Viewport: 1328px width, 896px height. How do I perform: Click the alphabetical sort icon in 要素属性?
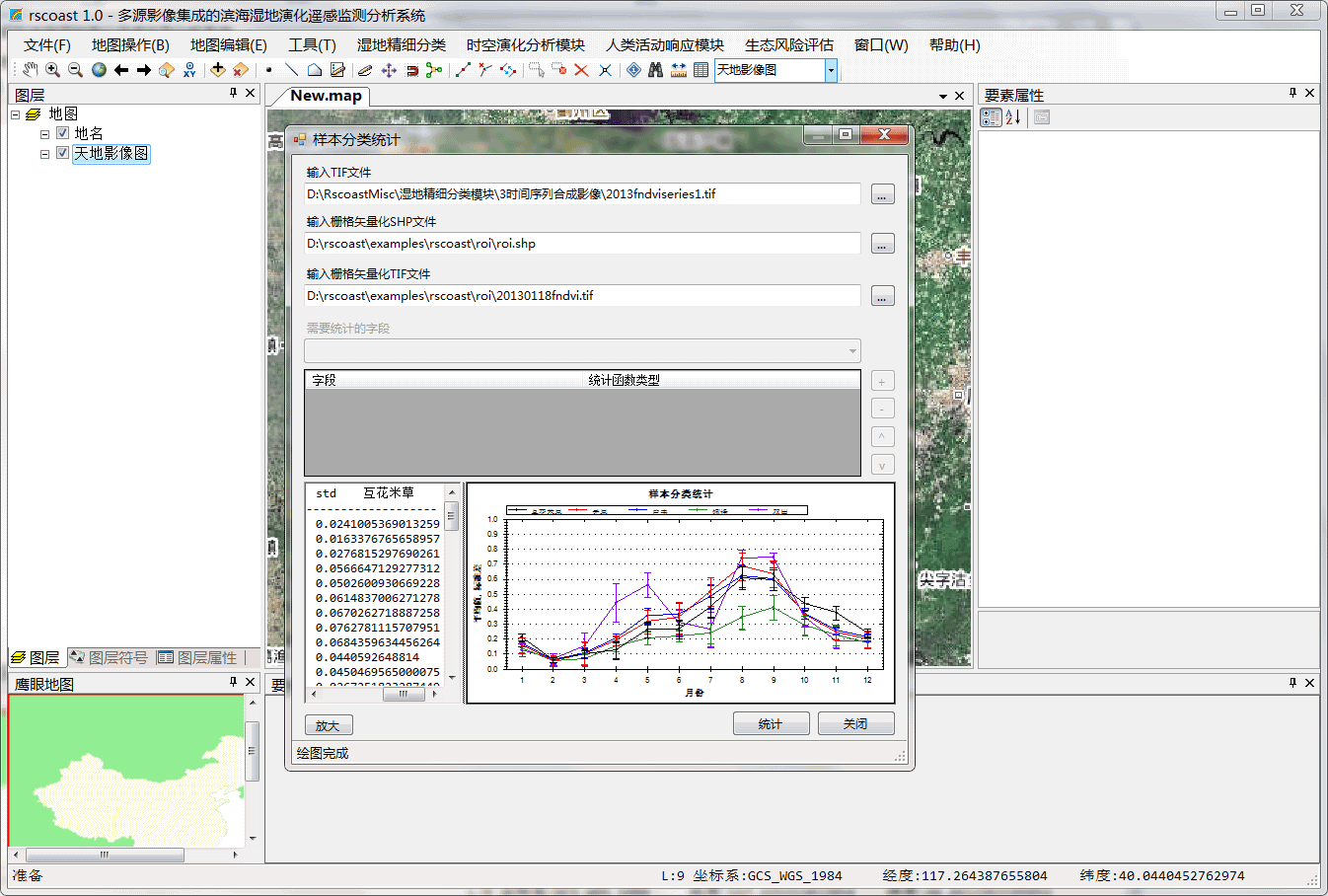click(1013, 117)
